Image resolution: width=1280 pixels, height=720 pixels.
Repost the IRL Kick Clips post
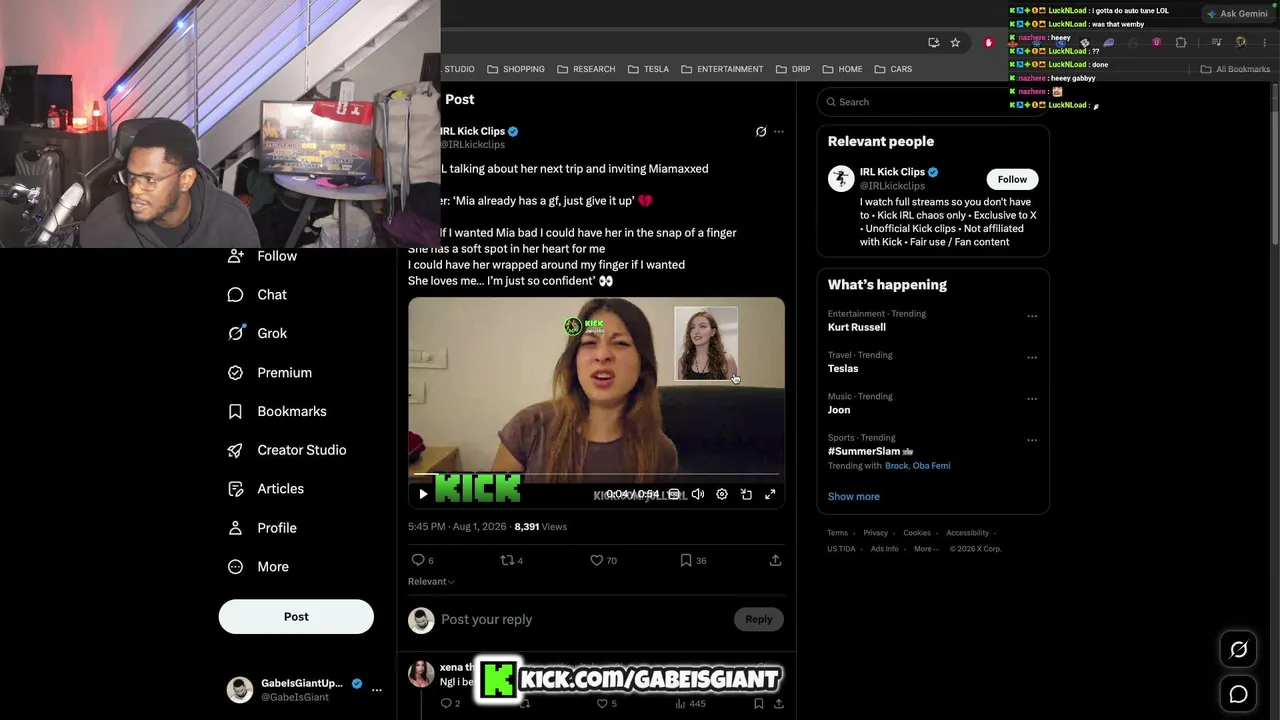pyautogui.click(x=507, y=560)
